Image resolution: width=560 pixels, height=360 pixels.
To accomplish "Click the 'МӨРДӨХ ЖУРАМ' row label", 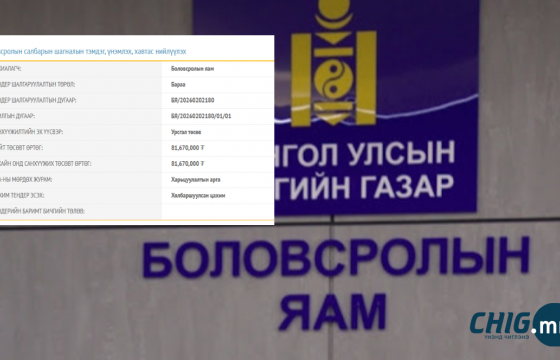I will [26, 179].
